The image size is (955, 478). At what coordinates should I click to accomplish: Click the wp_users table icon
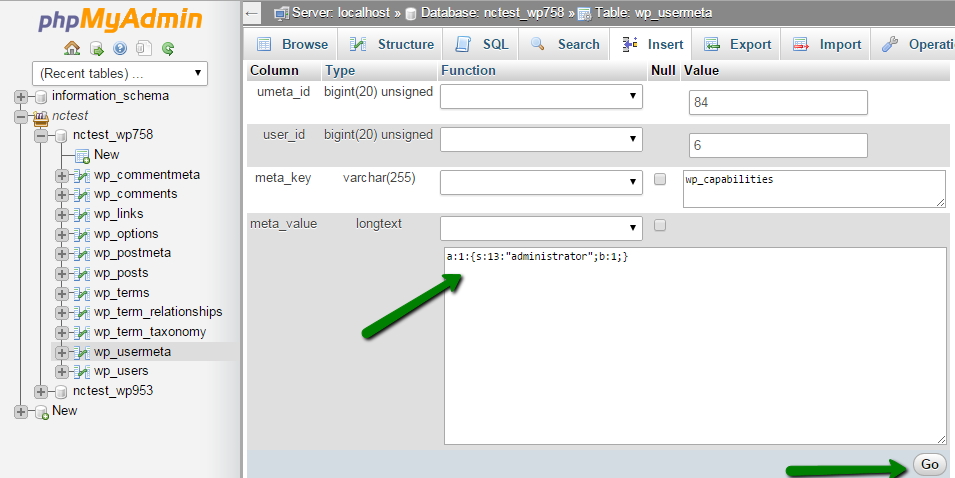(x=82, y=371)
